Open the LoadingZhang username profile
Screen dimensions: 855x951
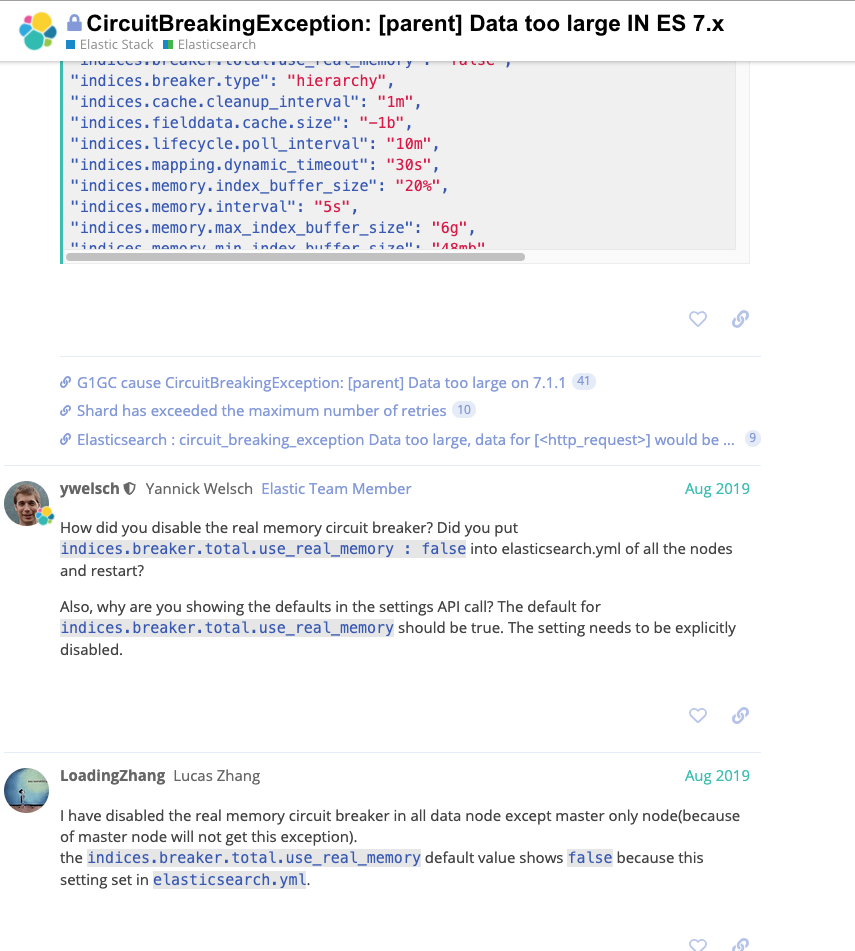[x=112, y=776]
